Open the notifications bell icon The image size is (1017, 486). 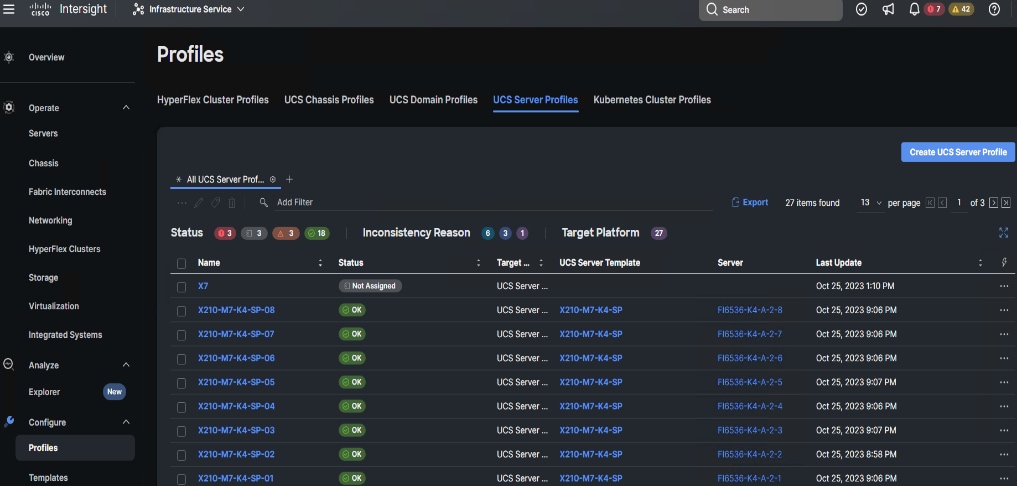[x=915, y=10]
